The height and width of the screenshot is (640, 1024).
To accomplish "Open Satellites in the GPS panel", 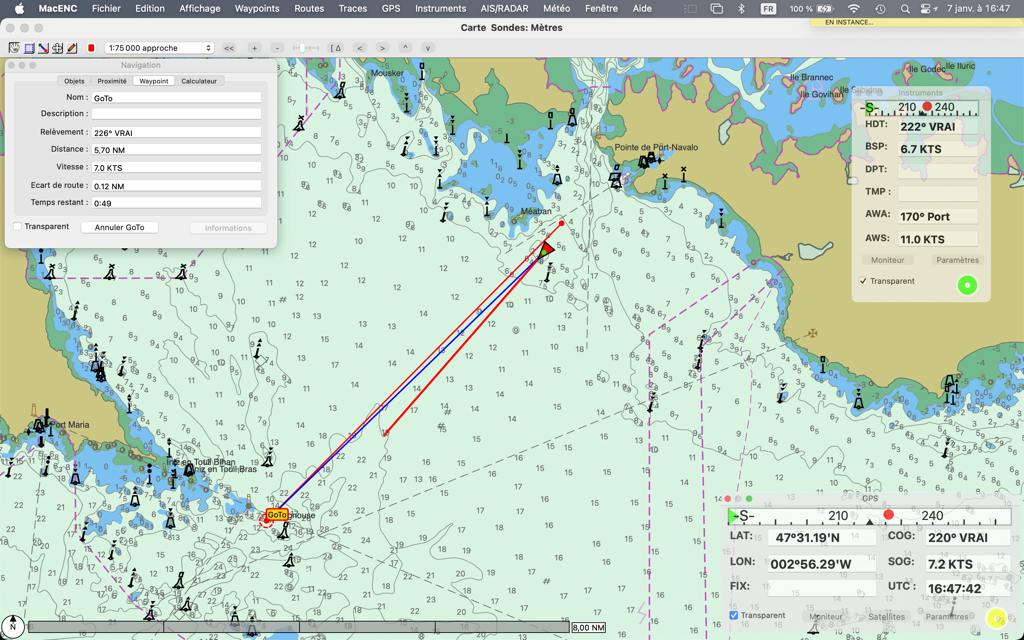I will click(886, 617).
